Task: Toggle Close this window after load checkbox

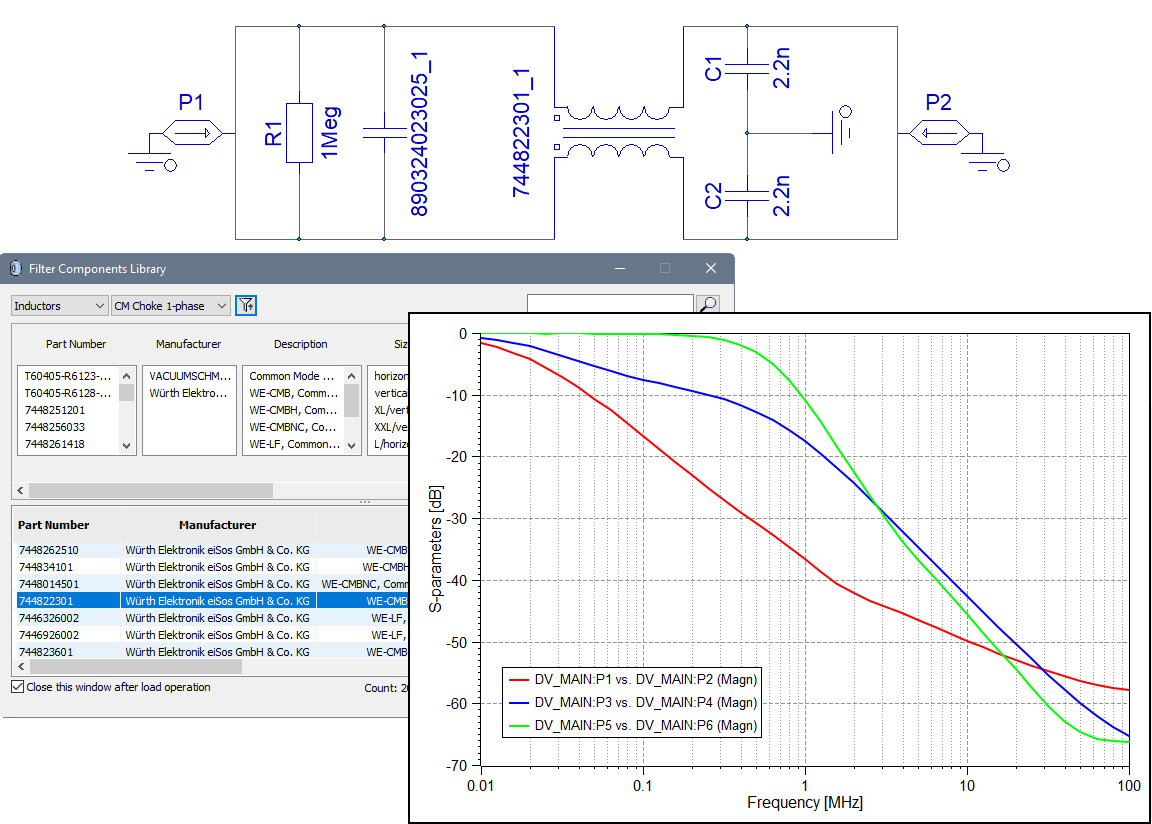Action: click(17, 687)
